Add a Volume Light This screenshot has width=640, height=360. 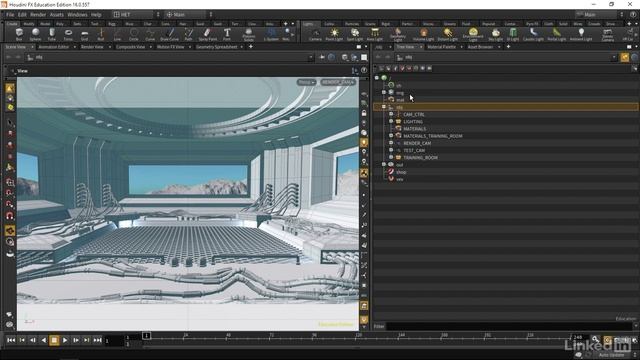point(423,34)
